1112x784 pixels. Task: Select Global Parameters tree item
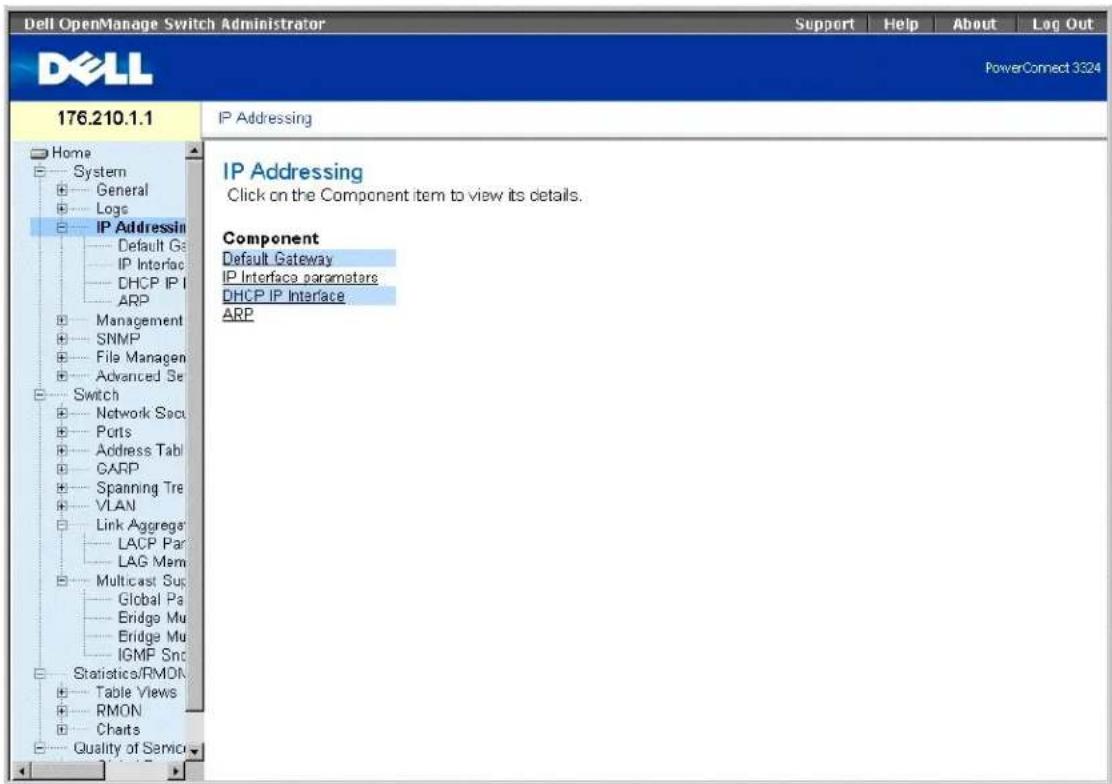pos(151,600)
